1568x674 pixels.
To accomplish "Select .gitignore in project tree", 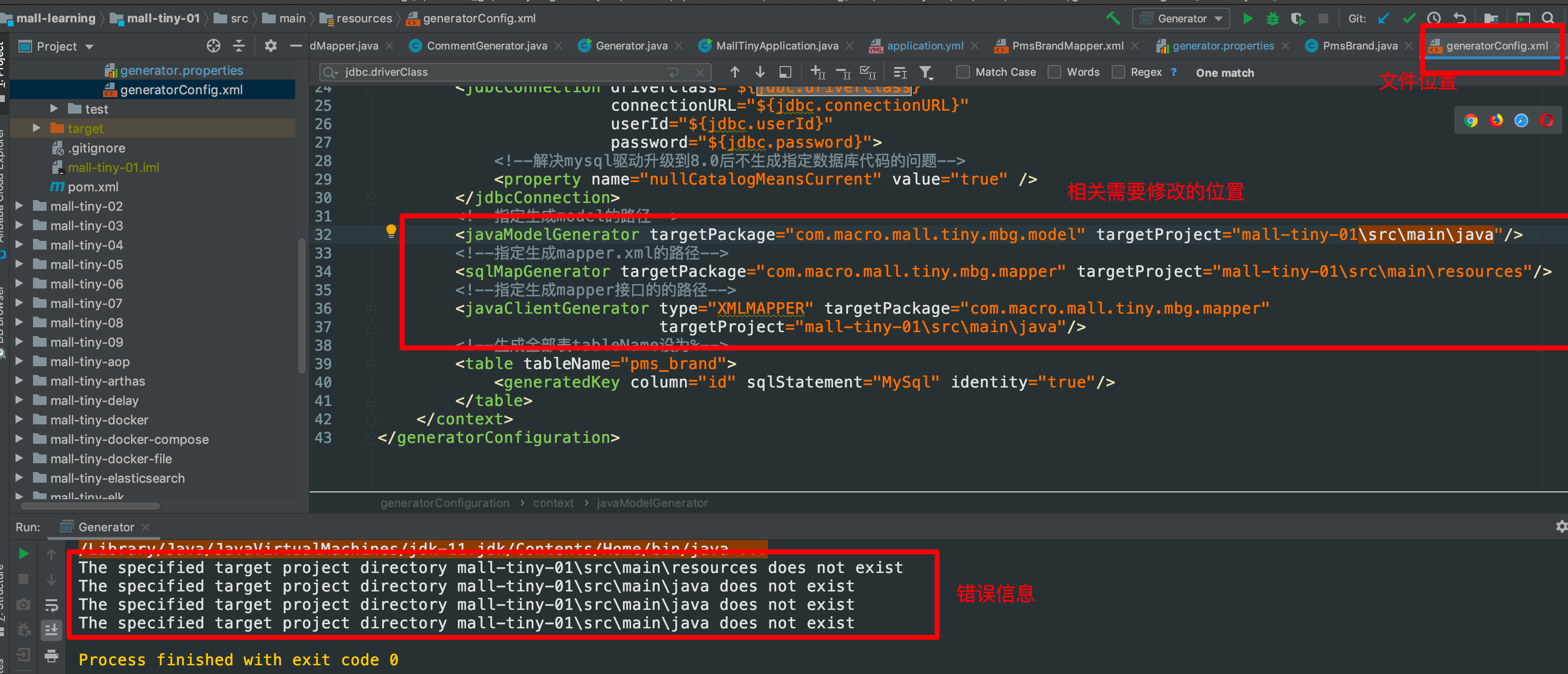I will (x=96, y=148).
